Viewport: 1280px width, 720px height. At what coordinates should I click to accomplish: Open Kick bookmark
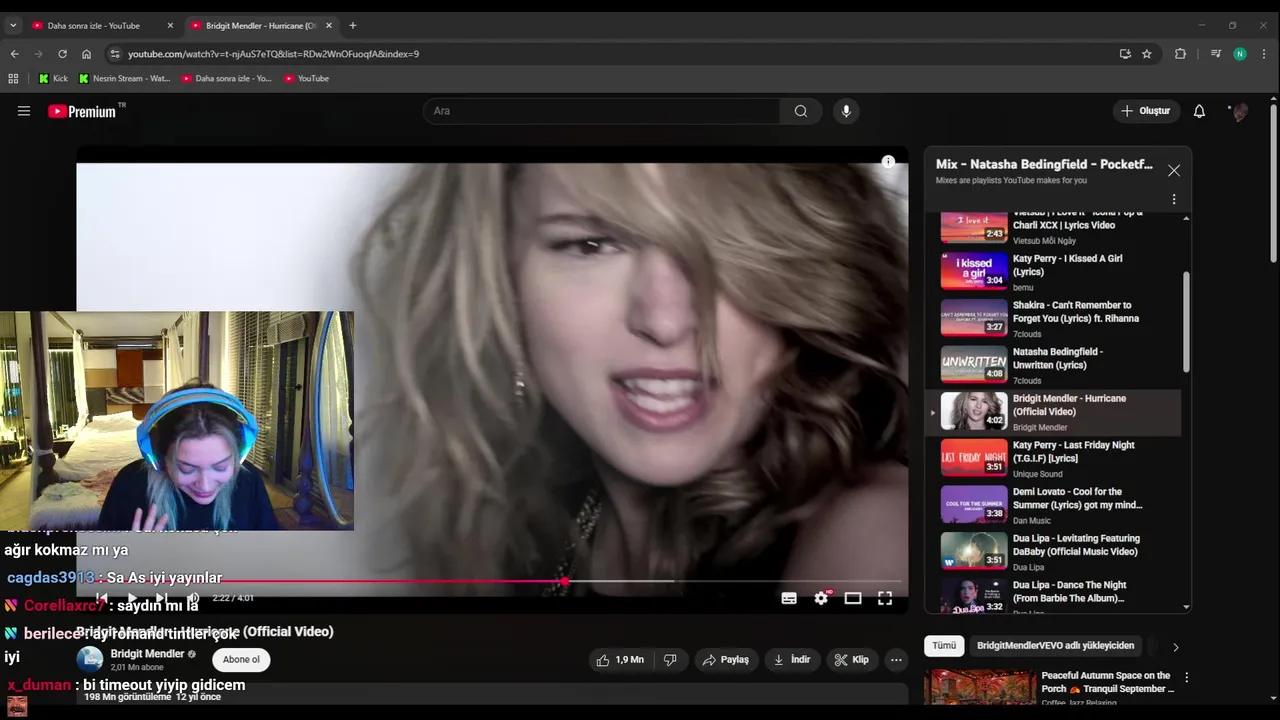click(x=53, y=78)
